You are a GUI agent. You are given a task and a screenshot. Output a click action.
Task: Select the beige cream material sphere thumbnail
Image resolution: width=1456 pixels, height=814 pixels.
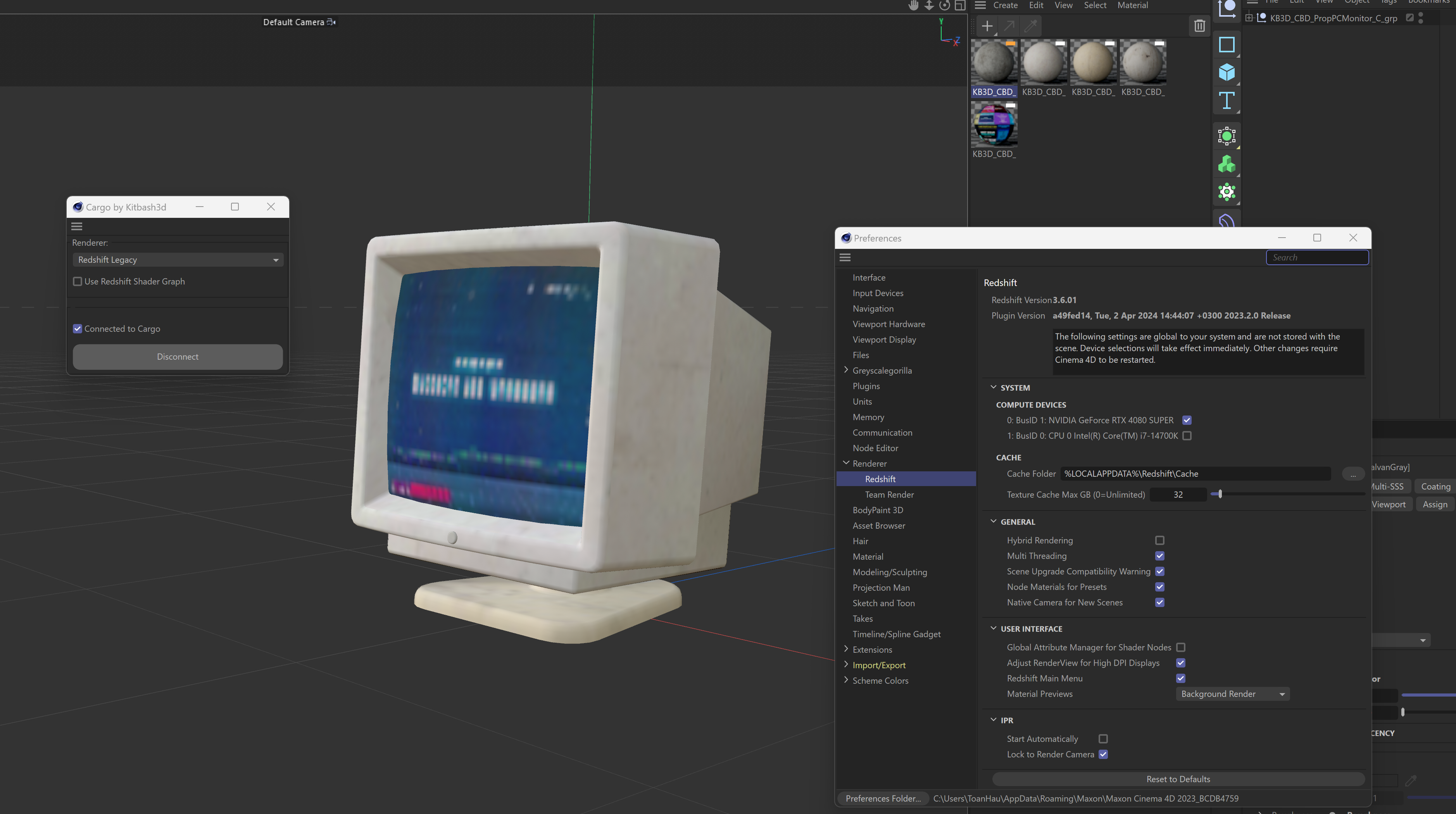1093,62
